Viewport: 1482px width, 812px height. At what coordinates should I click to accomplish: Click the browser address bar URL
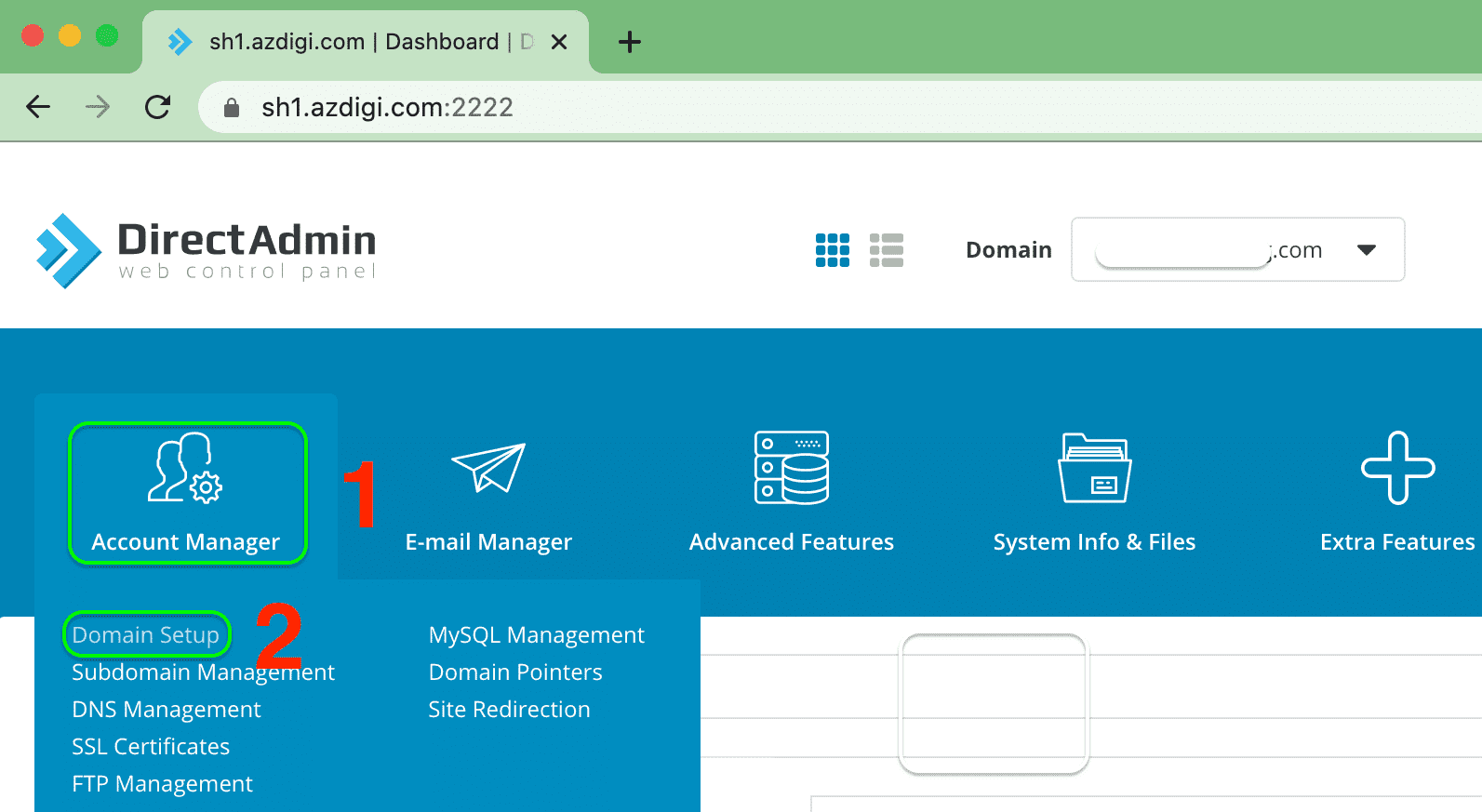(x=387, y=108)
